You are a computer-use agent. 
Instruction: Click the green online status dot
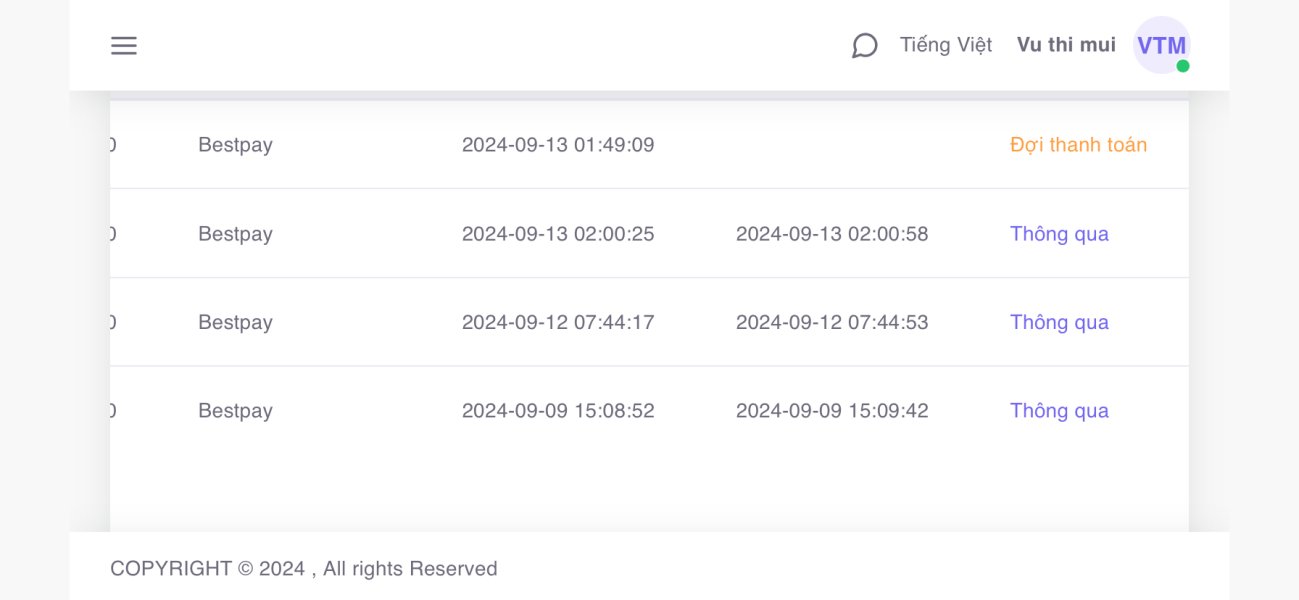point(1183,66)
